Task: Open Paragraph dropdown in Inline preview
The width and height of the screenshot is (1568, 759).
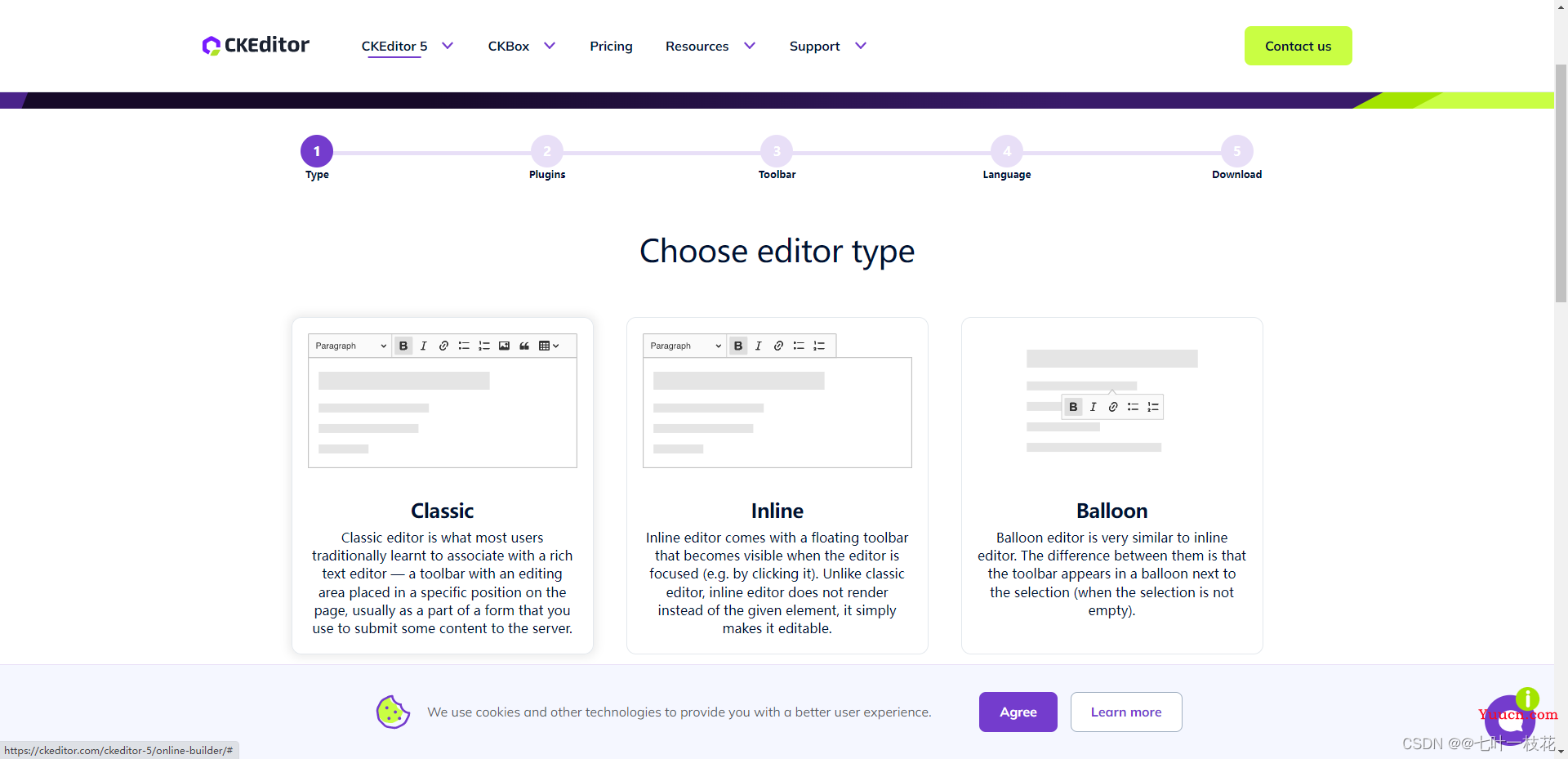Action: pos(685,346)
